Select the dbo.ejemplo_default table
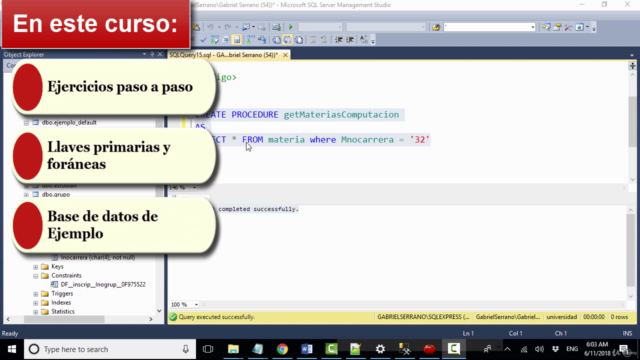 (x=69, y=122)
